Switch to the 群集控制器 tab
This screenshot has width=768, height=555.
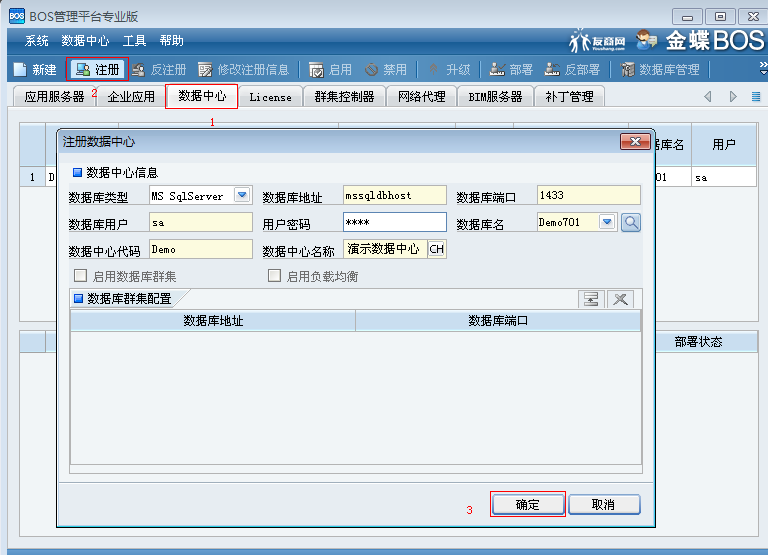344,97
